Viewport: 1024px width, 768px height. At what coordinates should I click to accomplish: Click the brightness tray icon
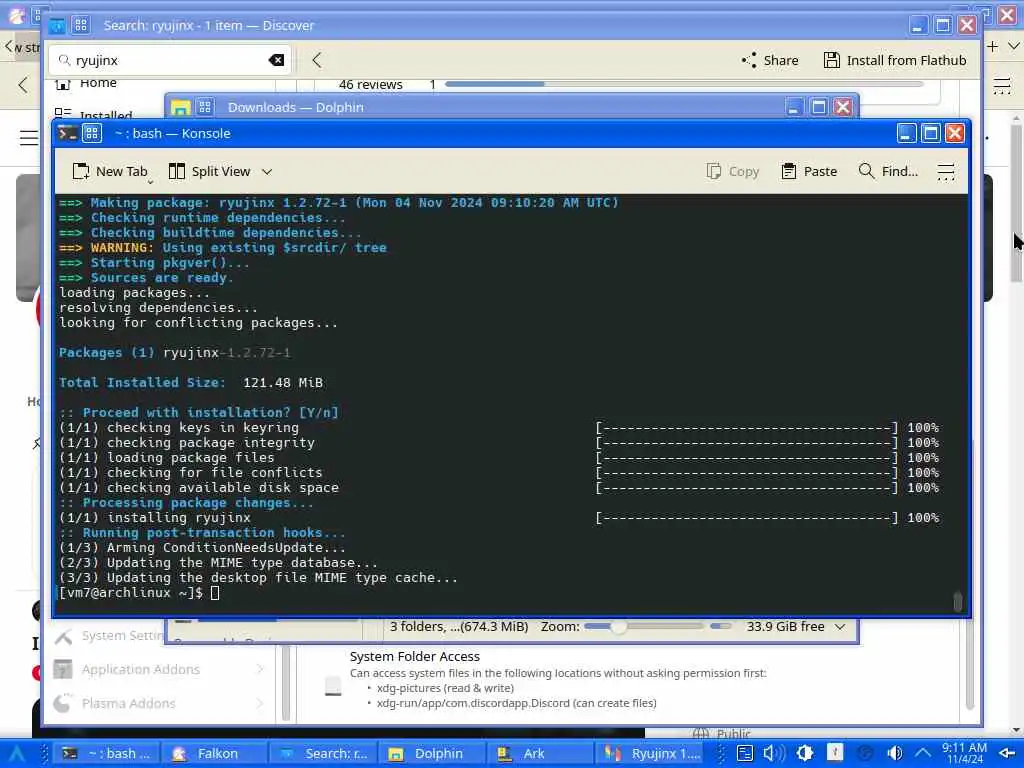[805, 754]
